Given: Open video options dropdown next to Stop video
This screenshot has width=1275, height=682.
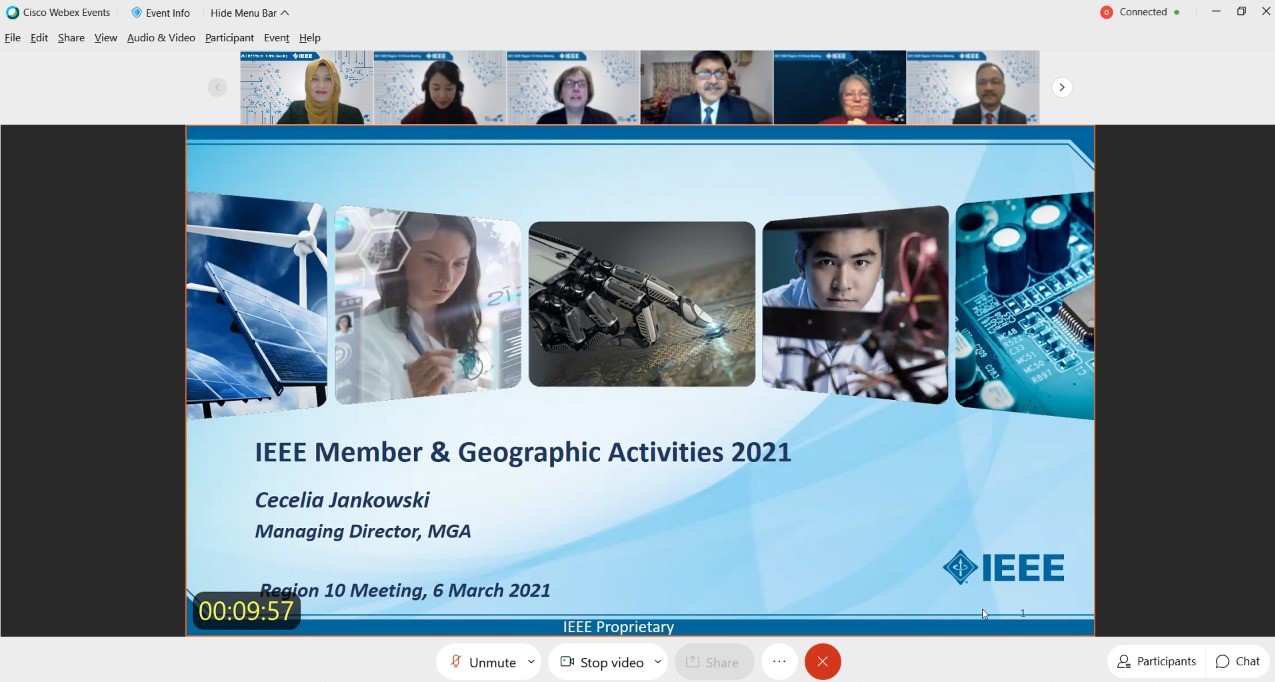Looking at the screenshot, I should tap(658, 662).
